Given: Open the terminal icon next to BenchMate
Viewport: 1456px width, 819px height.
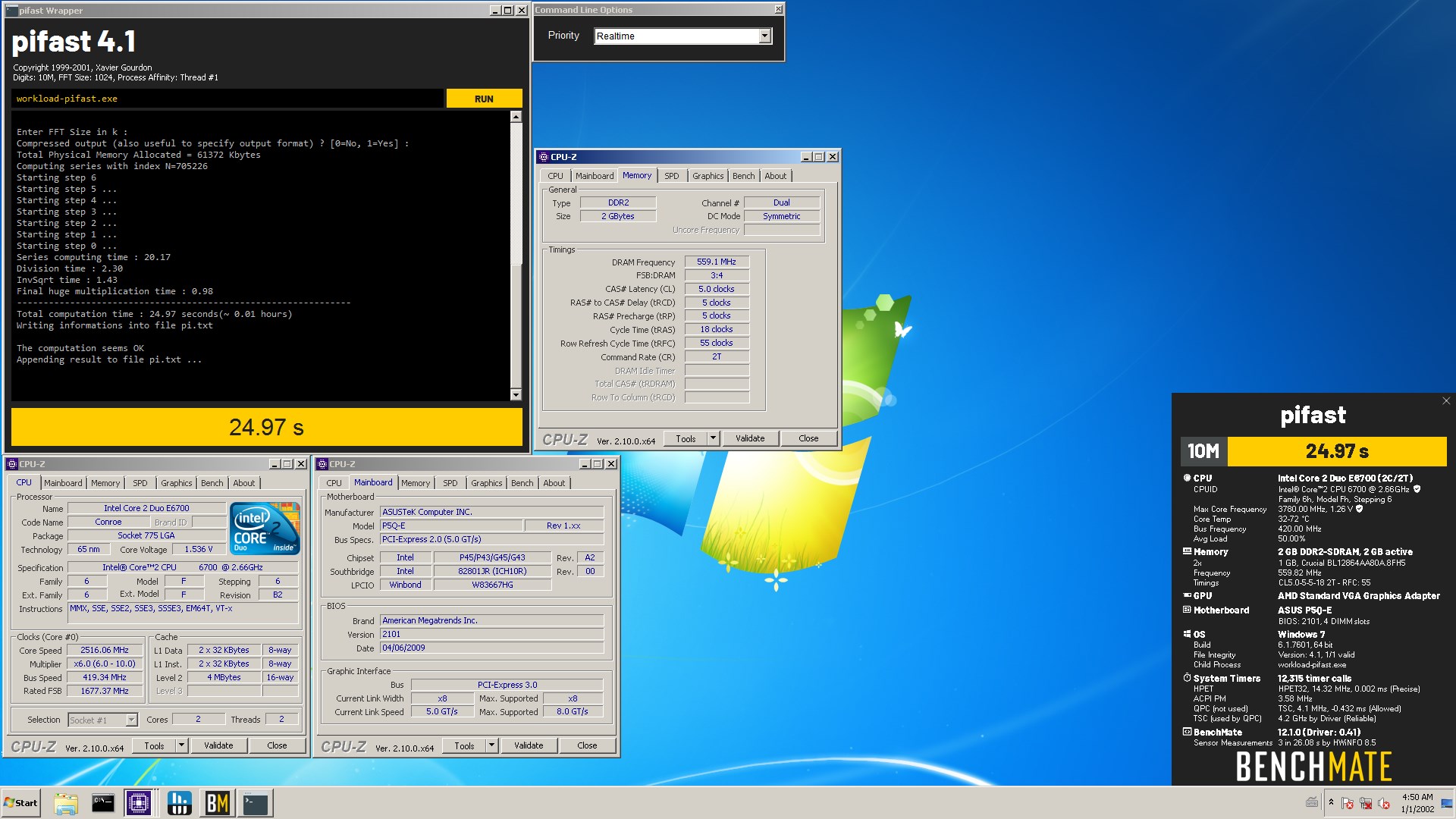Looking at the screenshot, I should [256, 803].
